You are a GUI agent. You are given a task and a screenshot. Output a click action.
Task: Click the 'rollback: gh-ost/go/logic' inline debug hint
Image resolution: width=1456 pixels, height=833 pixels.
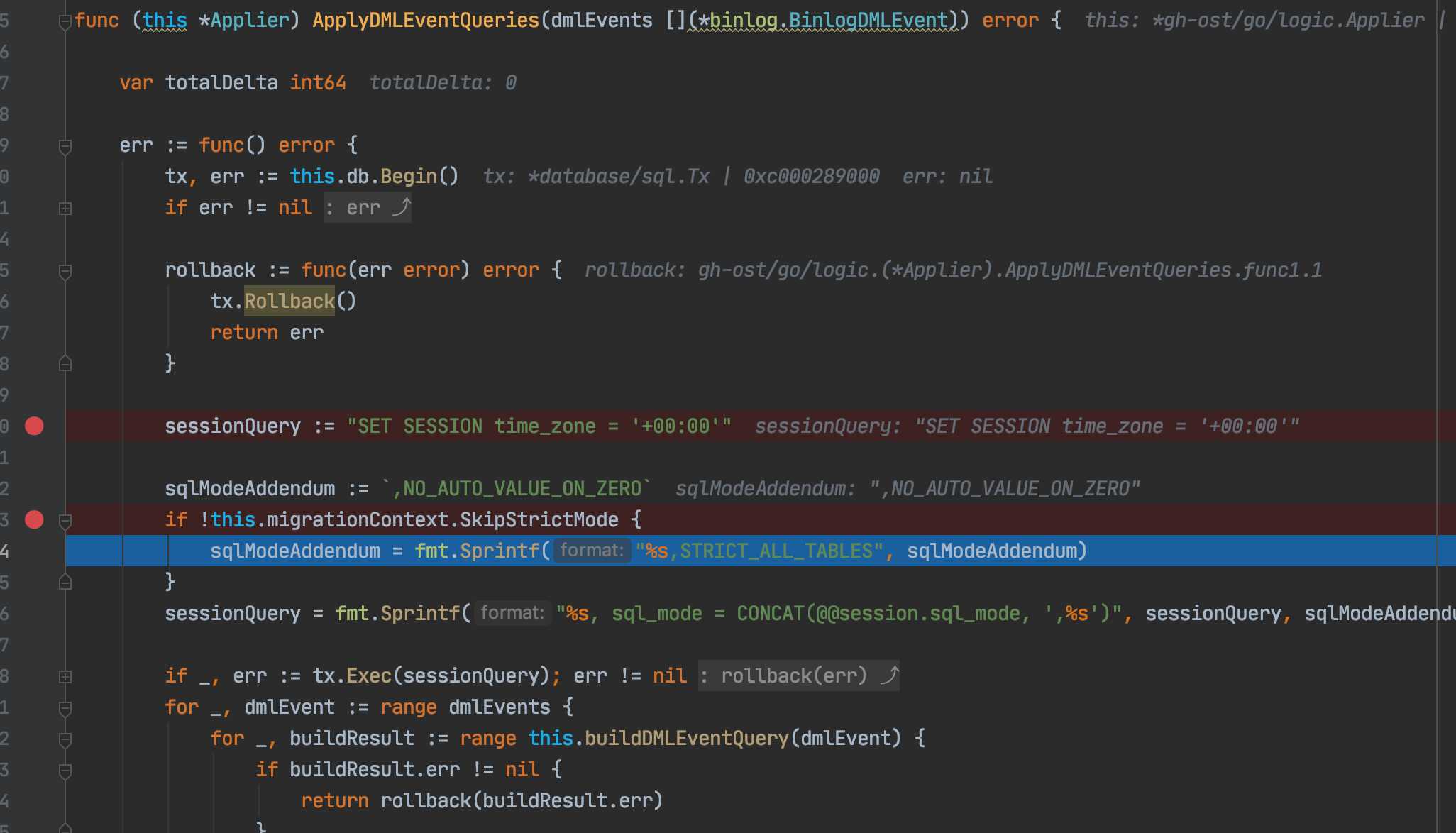(x=953, y=270)
